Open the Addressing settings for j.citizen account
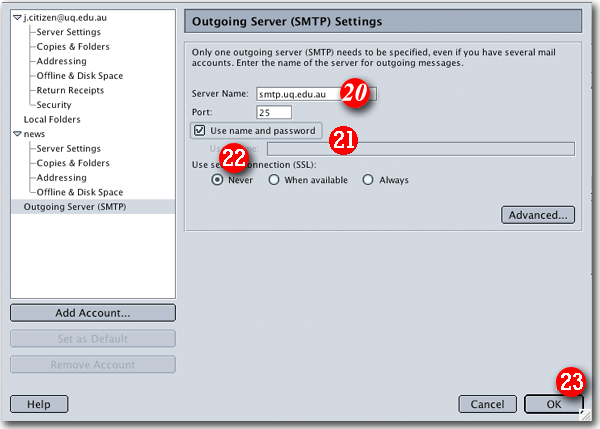The width and height of the screenshot is (600, 429). point(61,61)
